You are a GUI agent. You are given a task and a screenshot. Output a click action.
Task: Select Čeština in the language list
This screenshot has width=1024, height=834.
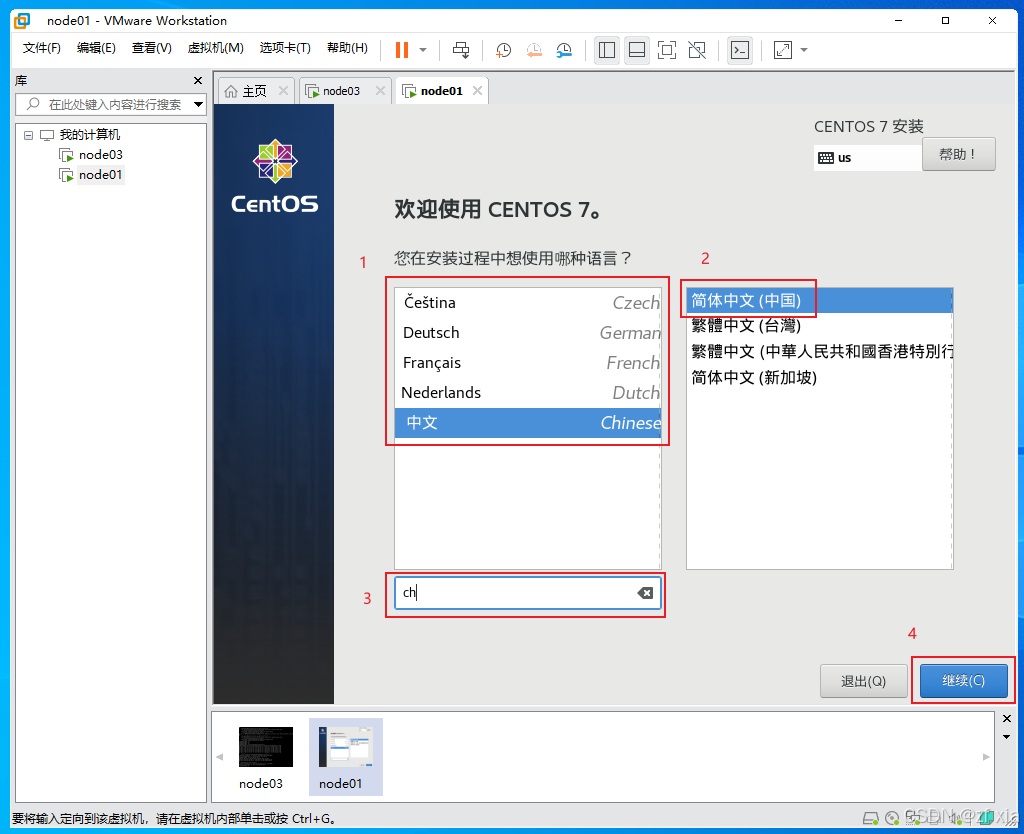(528, 302)
